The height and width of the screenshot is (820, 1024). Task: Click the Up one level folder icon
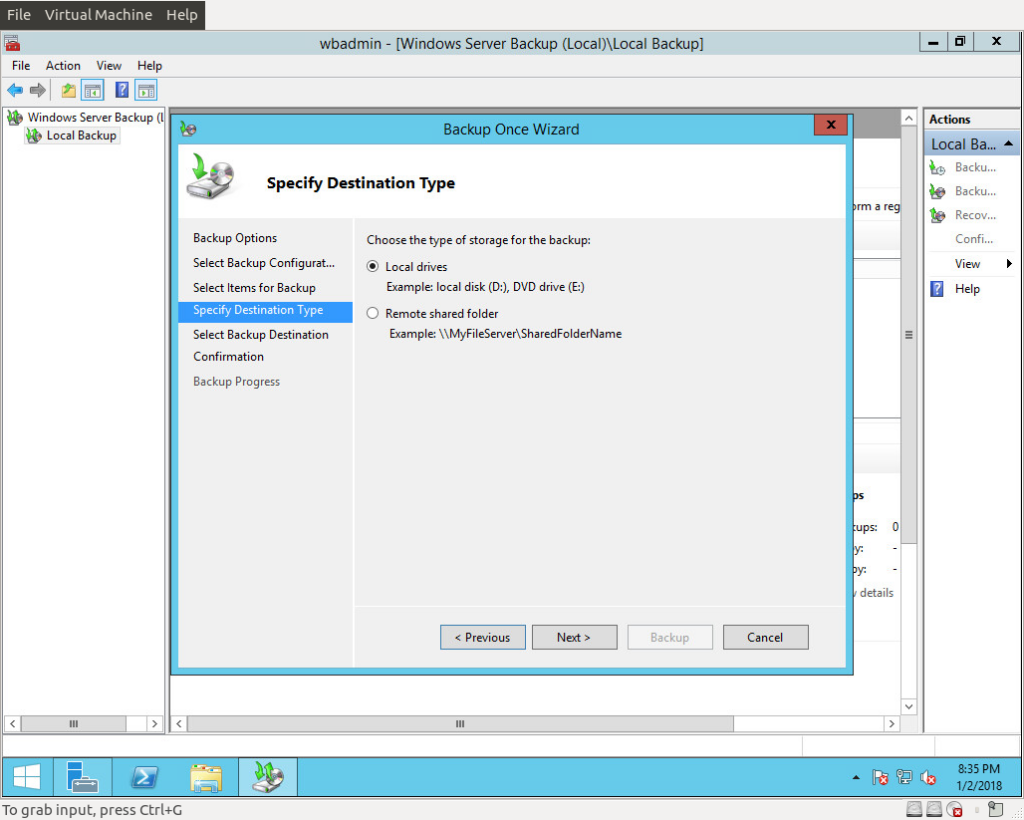69,90
